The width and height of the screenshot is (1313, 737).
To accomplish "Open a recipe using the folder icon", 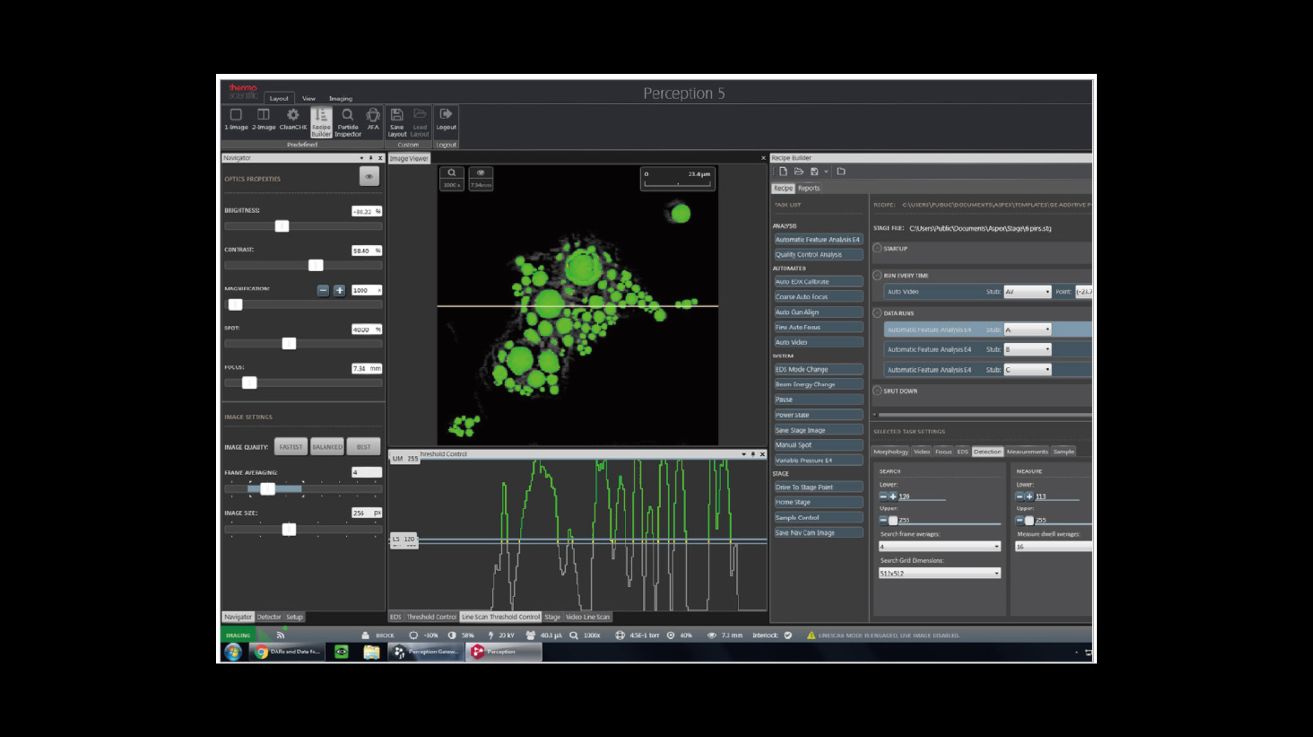I will coord(799,172).
